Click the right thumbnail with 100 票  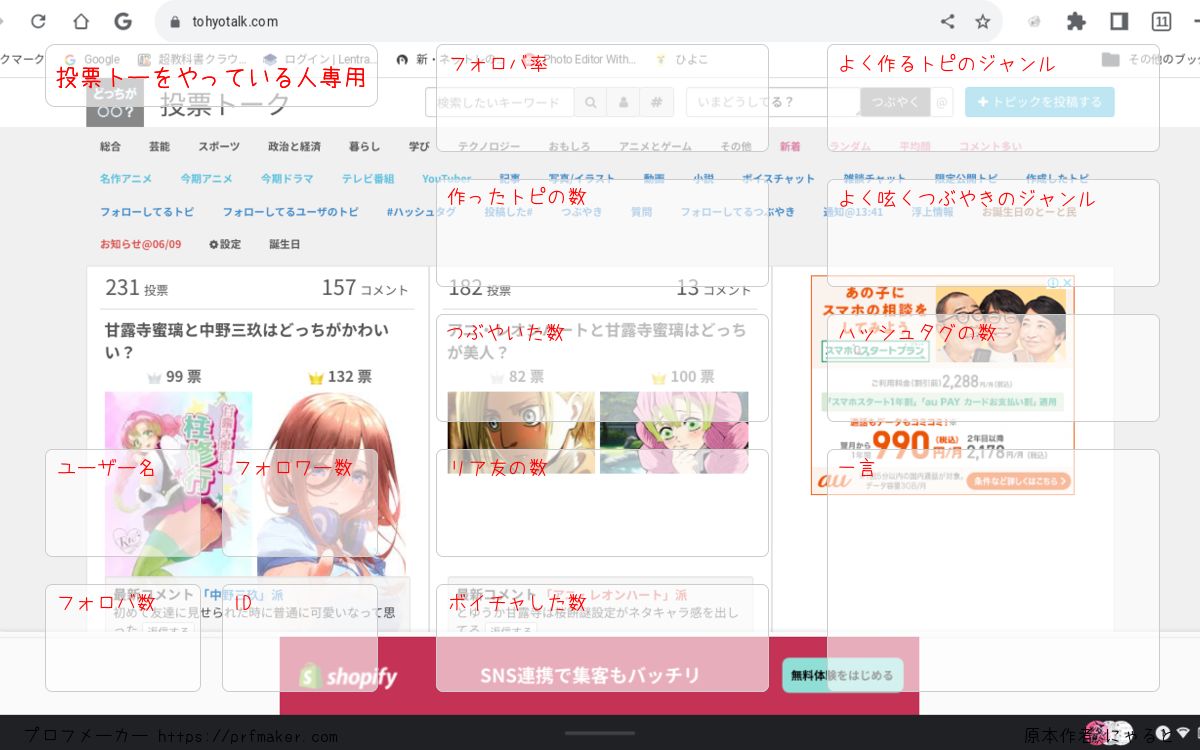coord(674,432)
